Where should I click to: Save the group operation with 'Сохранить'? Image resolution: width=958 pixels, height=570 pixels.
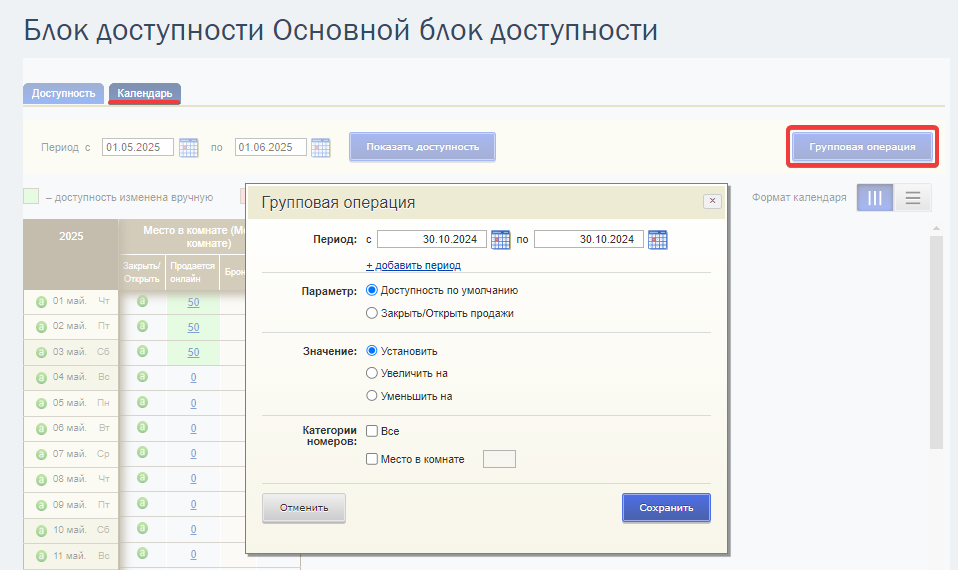click(x=666, y=508)
